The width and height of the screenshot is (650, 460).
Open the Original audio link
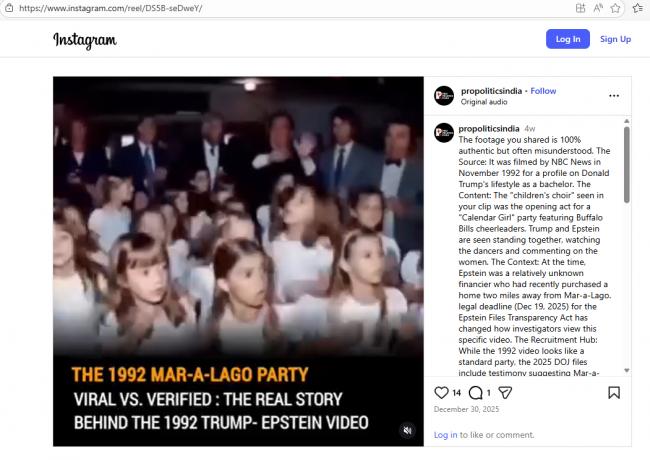click(484, 102)
